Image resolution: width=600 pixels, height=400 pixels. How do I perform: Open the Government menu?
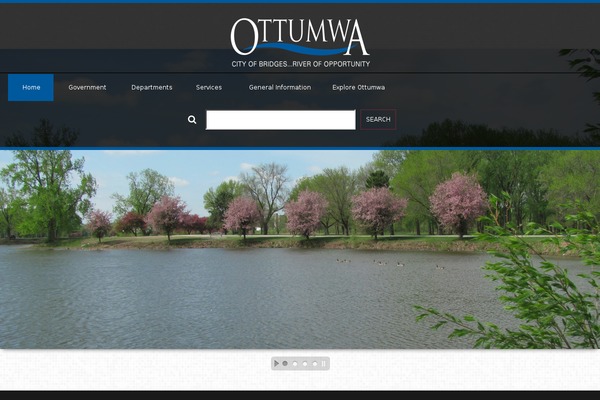[x=87, y=87]
